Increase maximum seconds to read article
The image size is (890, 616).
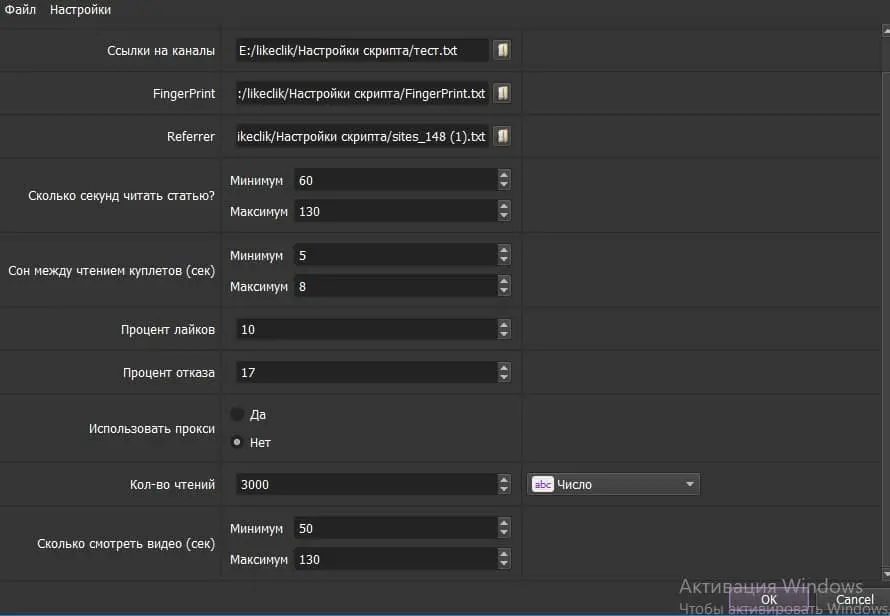tap(504, 206)
